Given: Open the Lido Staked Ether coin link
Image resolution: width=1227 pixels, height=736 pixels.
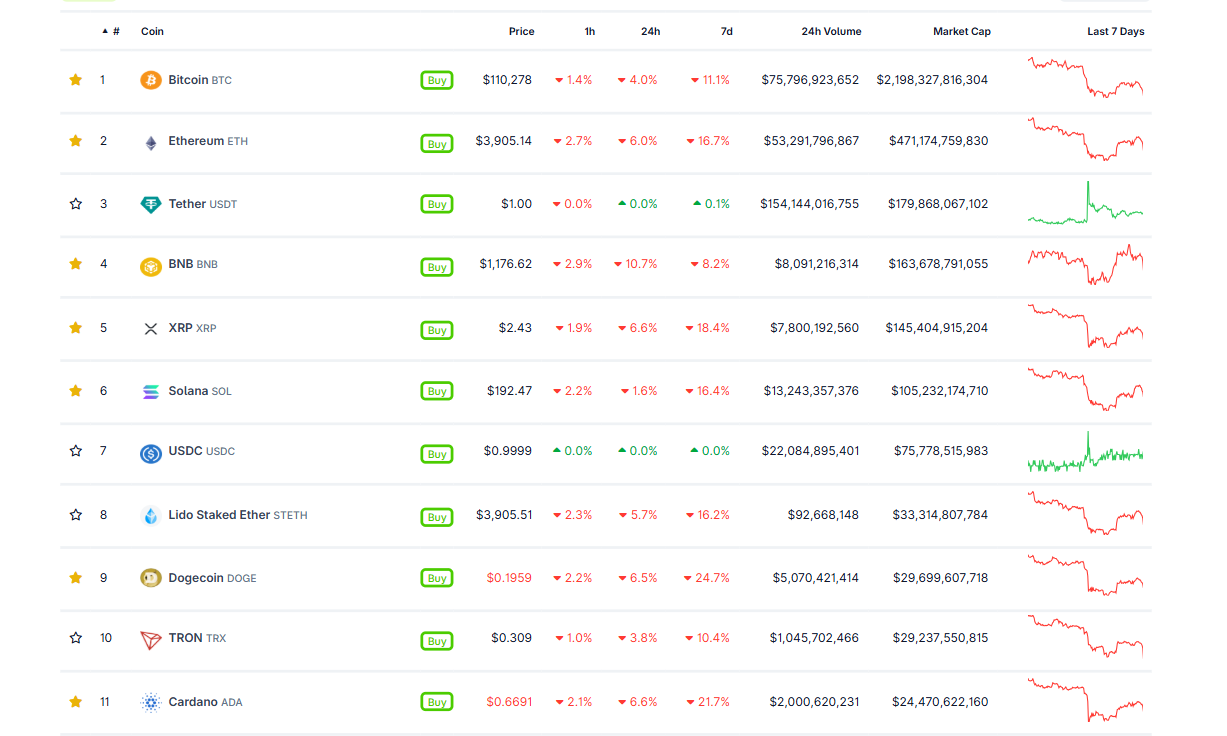Looking at the screenshot, I should tap(219, 515).
